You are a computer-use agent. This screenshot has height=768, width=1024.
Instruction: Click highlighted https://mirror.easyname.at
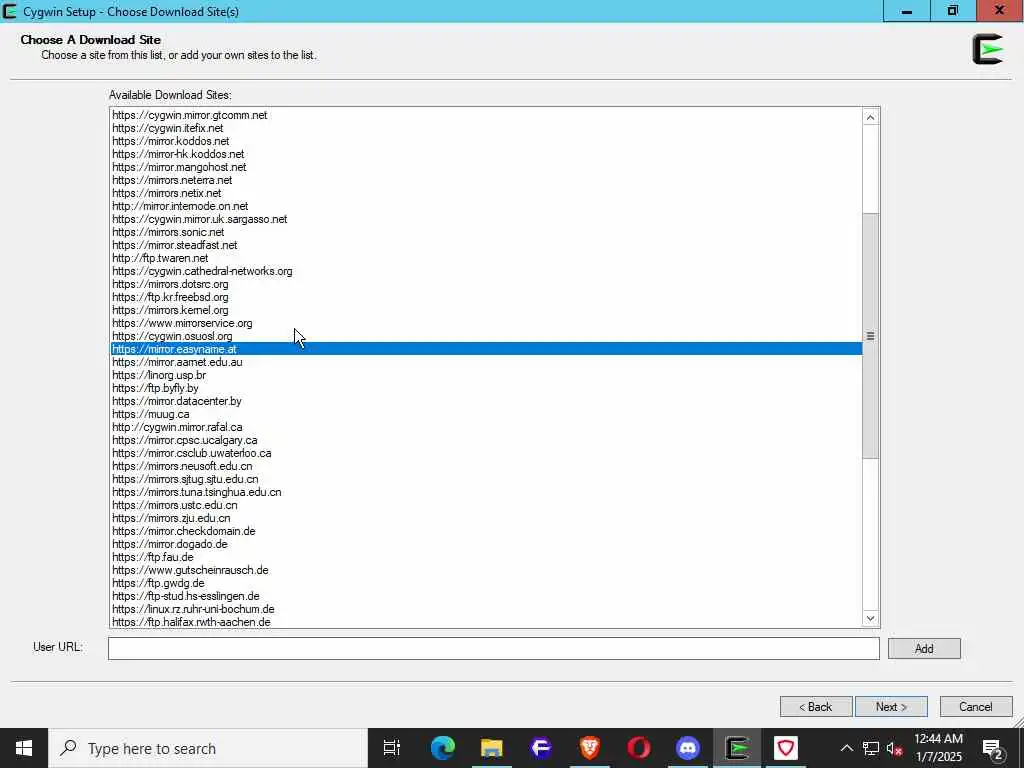point(486,349)
